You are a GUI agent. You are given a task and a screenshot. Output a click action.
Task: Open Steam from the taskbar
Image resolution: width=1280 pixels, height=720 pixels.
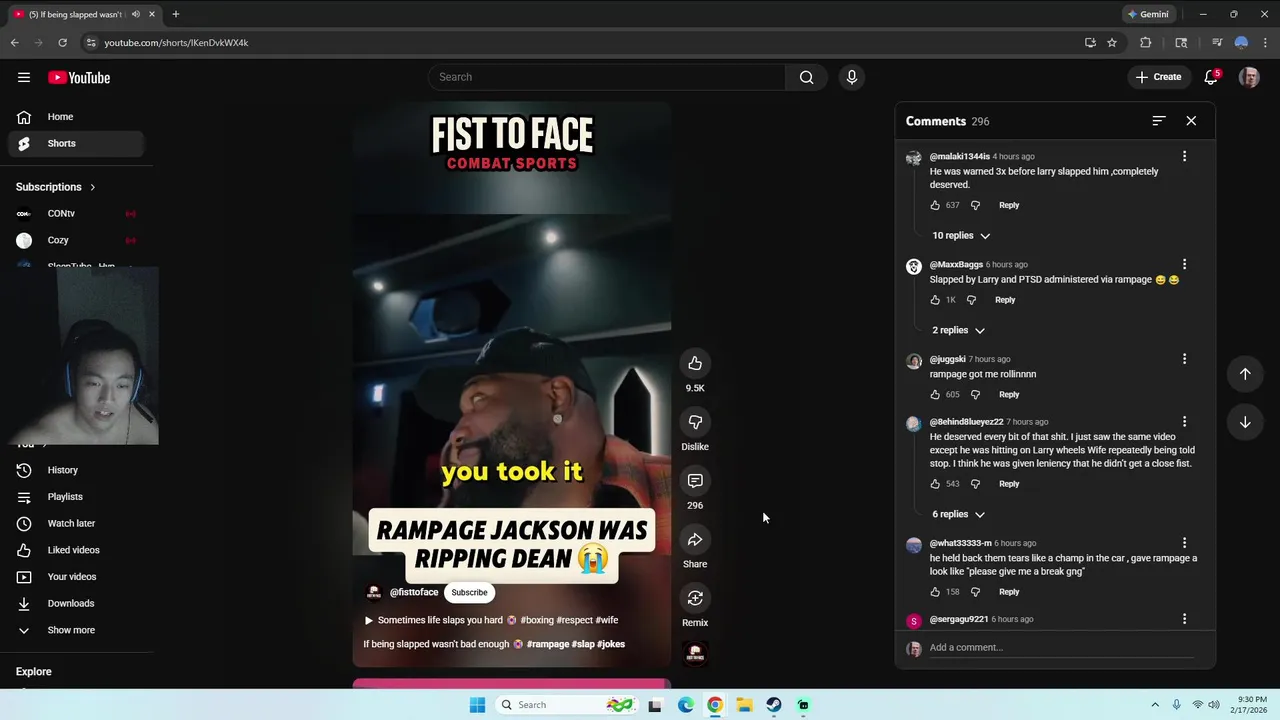click(773, 705)
